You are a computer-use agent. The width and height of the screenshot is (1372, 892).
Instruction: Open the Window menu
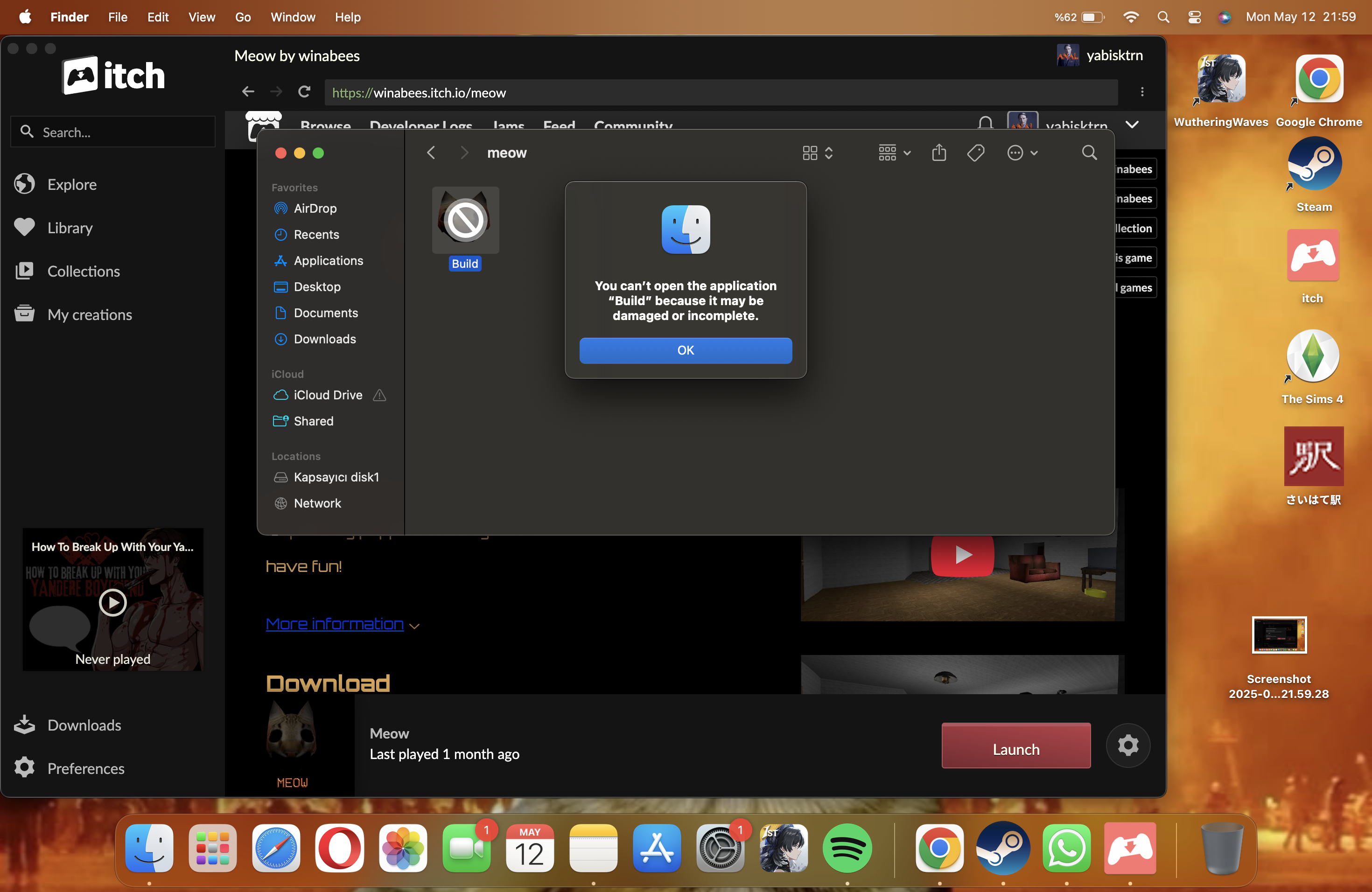point(293,17)
